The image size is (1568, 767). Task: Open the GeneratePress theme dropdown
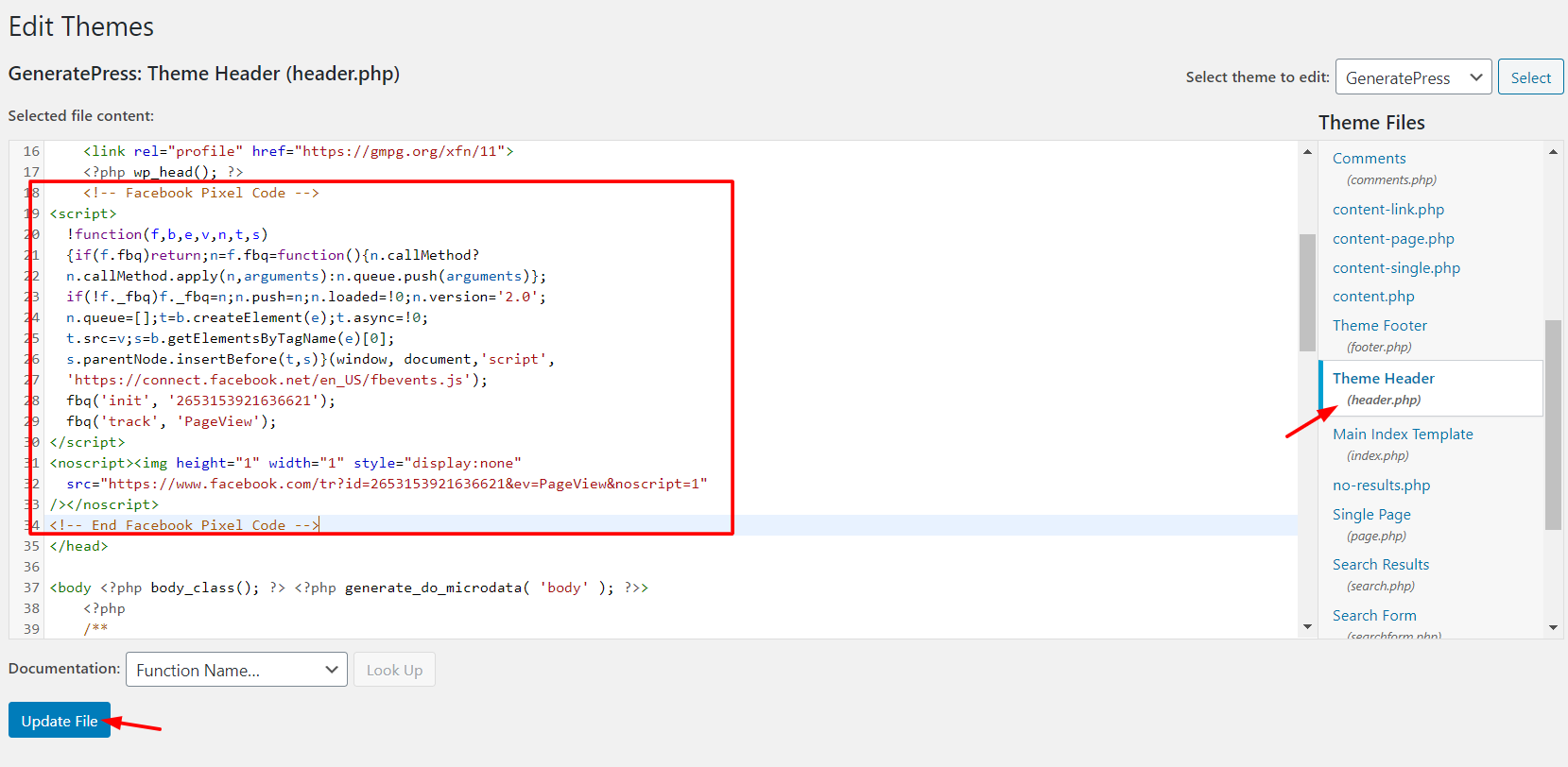pos(1413,77)
